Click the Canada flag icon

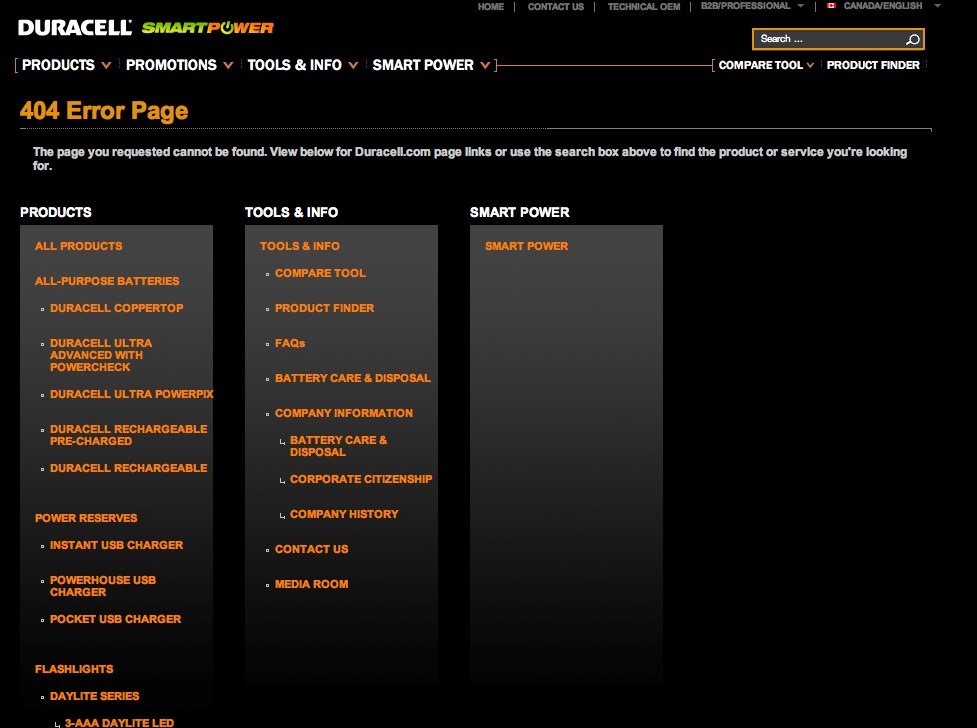pyautogui.click(x=831, y=6)
